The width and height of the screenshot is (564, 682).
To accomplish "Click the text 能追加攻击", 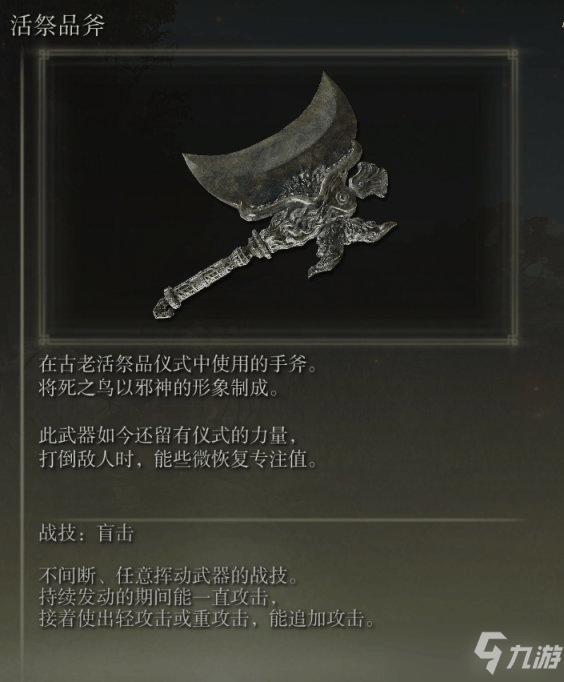I will 322,619.
